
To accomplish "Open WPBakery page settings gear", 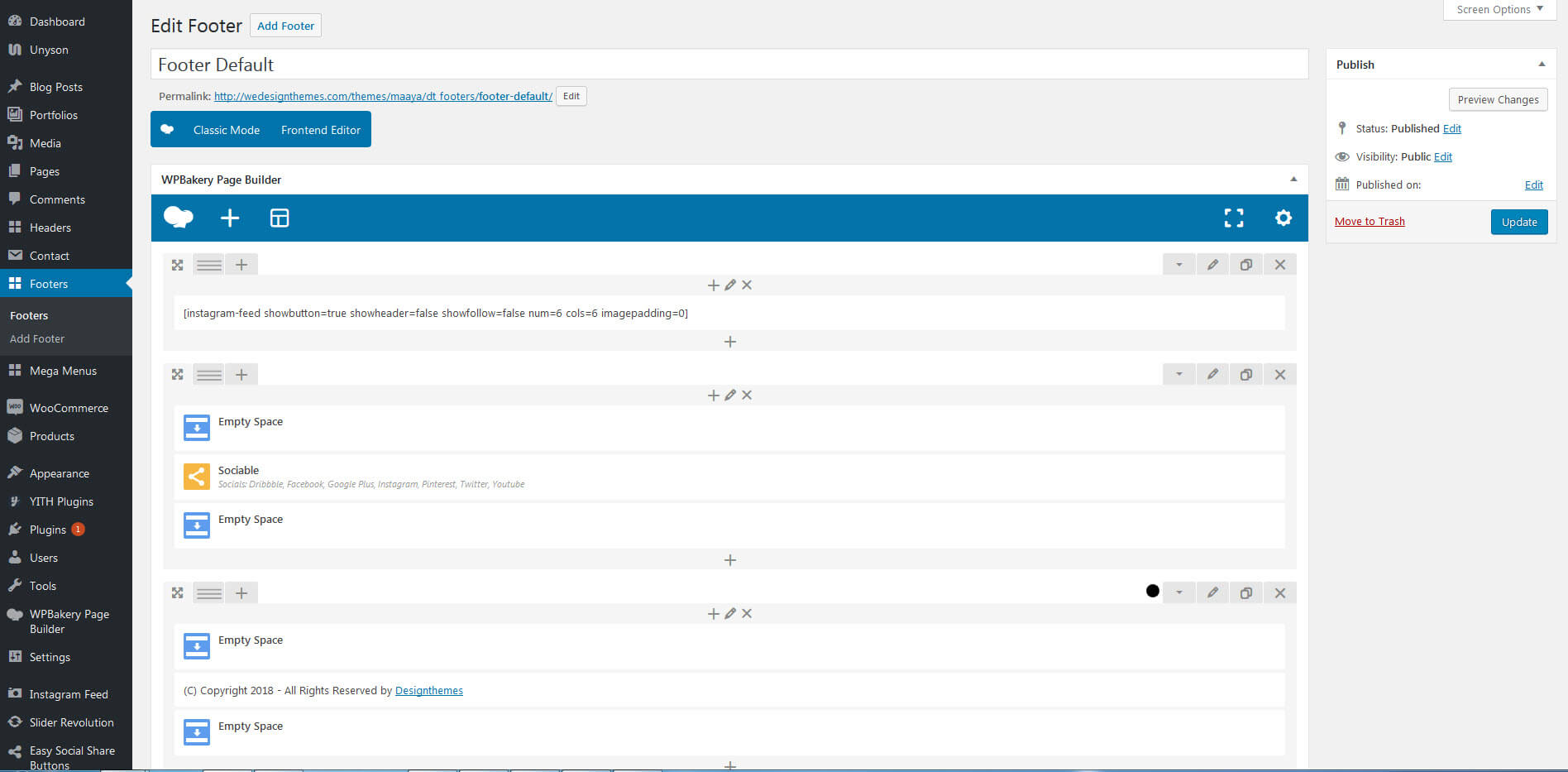I will tap(1283, 218).
